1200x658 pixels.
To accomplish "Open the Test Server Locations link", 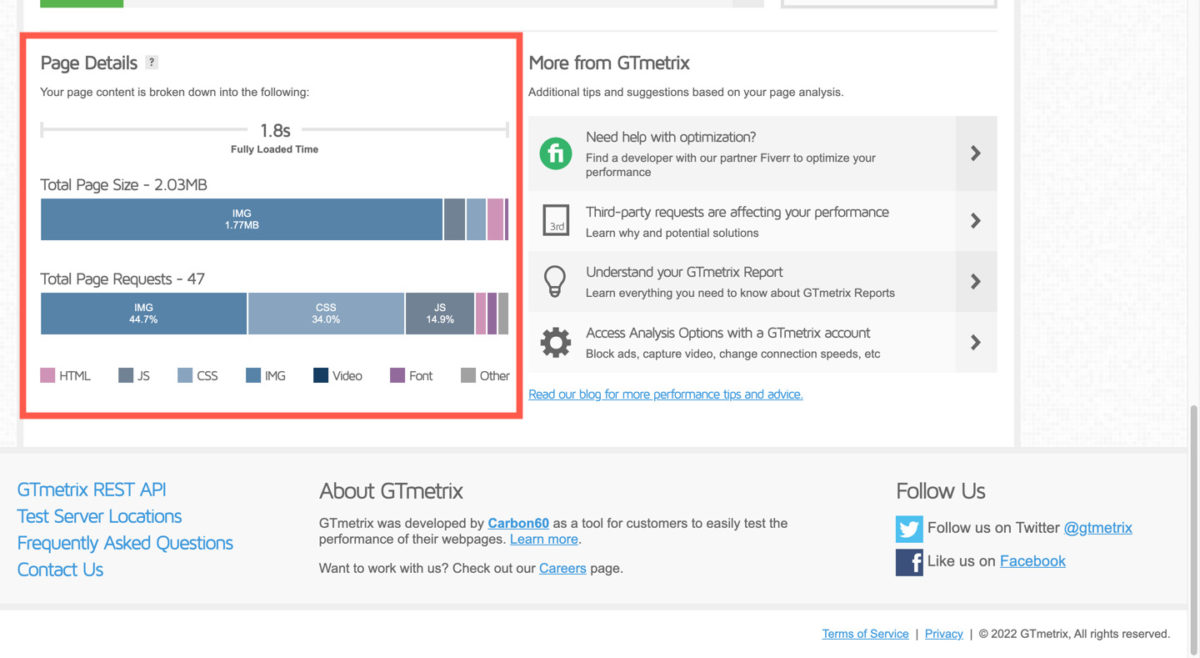I will [x=99, y=516].
